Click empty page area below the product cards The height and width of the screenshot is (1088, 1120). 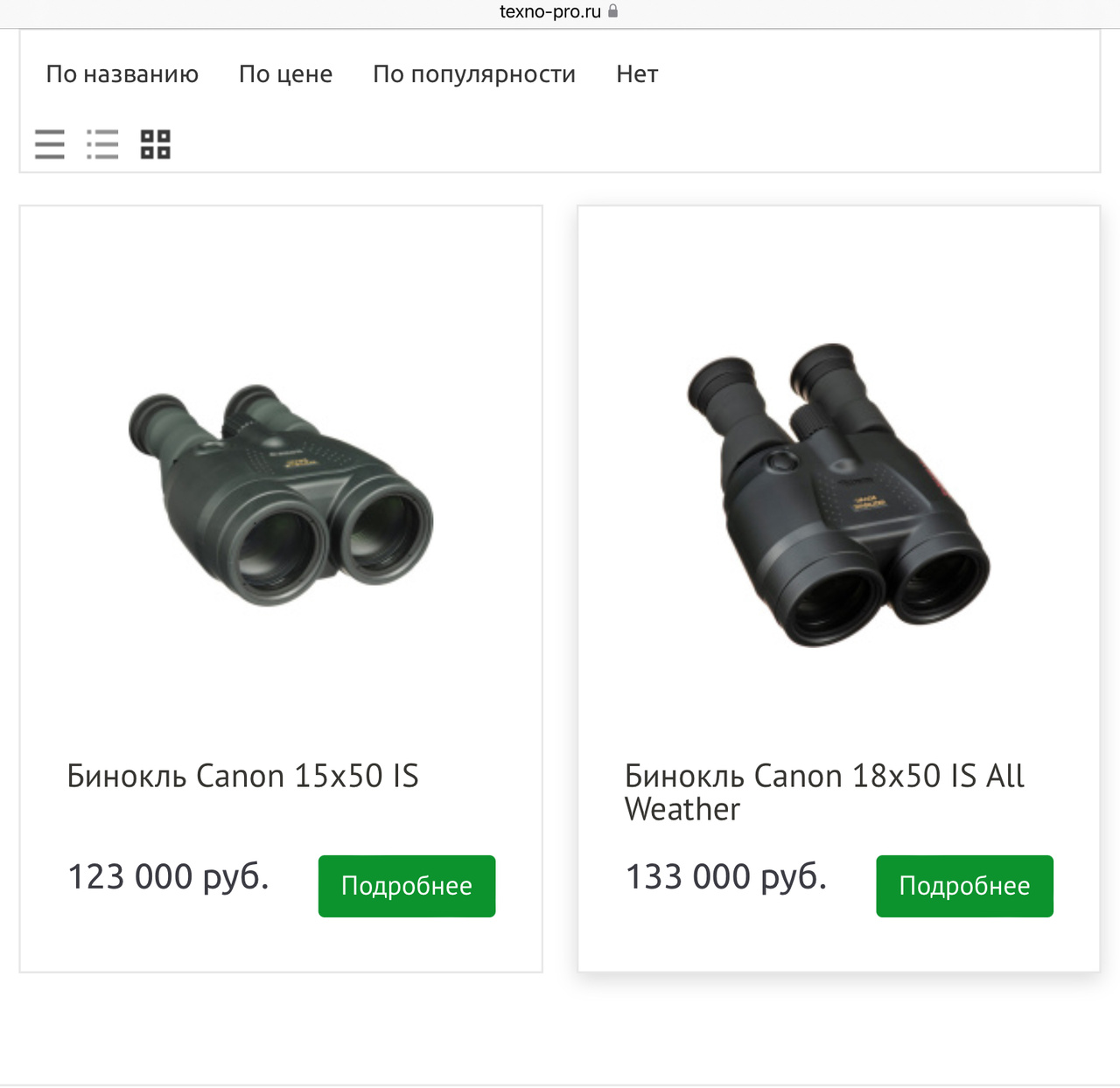(x=560, y=1028)
